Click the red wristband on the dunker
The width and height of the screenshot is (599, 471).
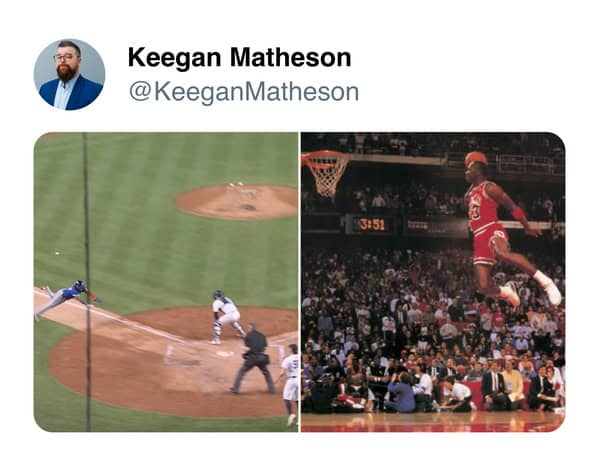(x=518, y=214)
